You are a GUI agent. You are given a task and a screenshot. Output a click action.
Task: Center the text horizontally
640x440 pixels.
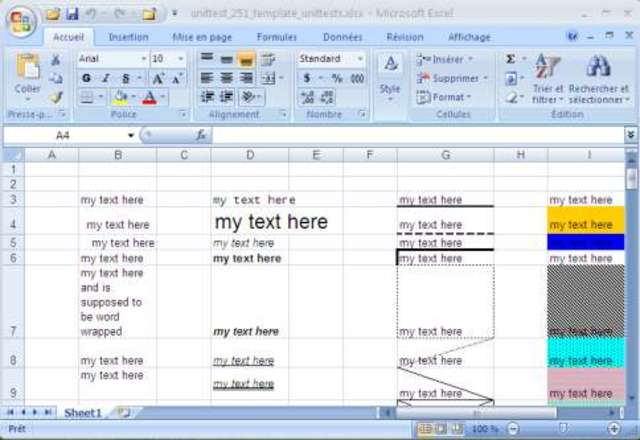coord(226,78)
